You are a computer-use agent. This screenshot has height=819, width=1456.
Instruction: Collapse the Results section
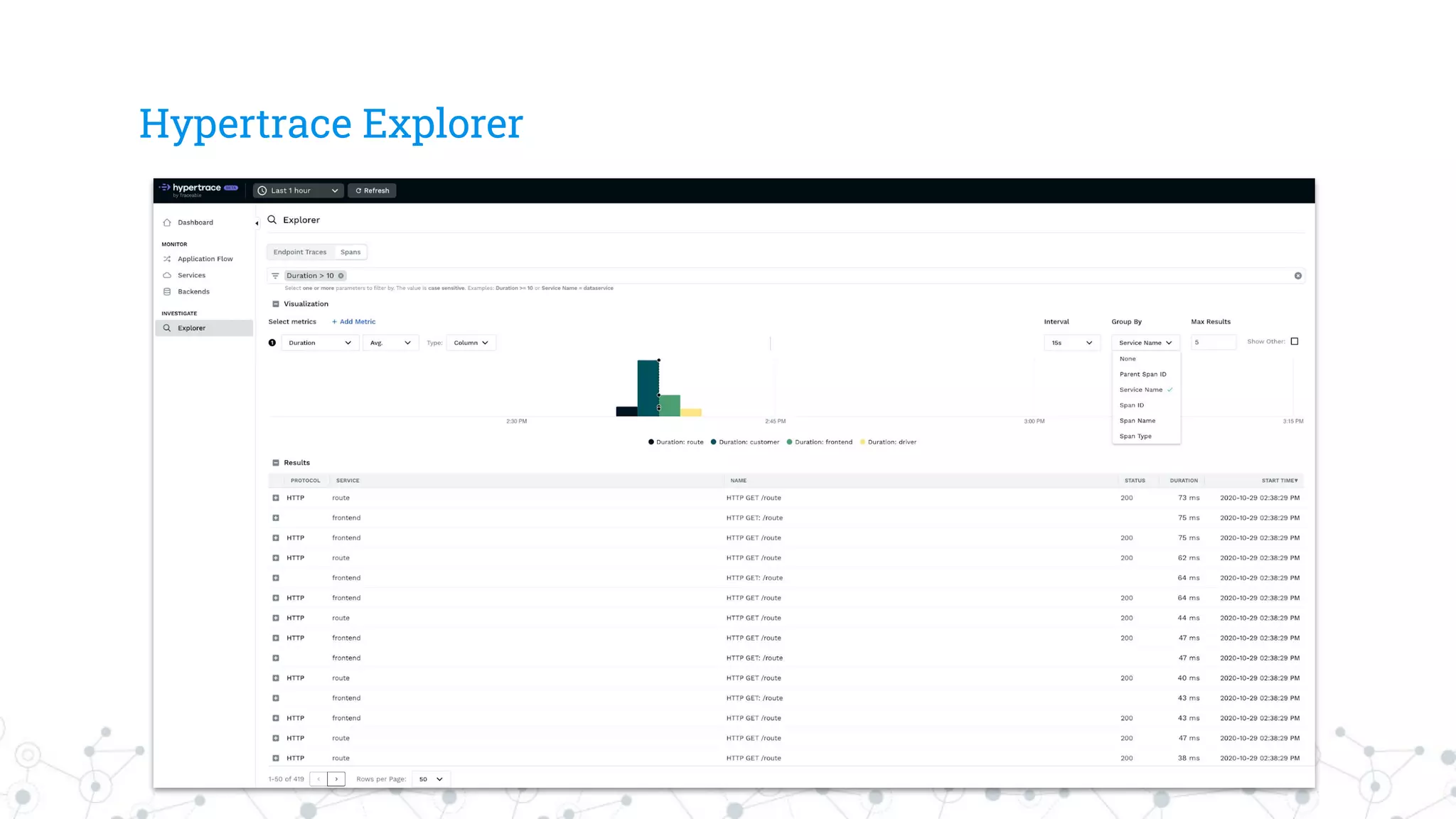276,463
